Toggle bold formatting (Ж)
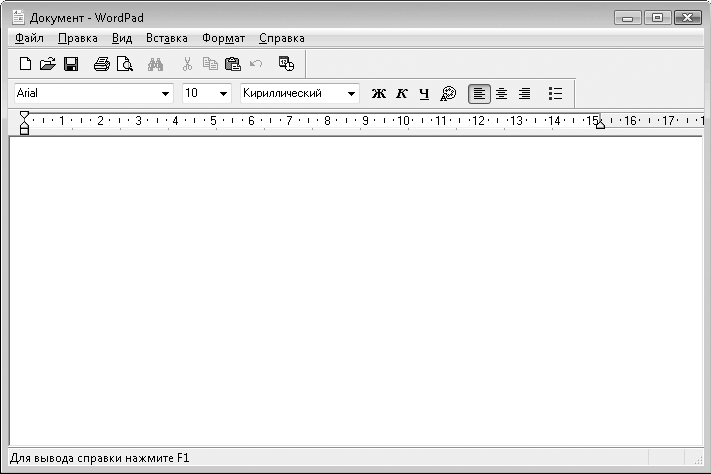Image resolution: width=711 pixels, height=474 pixels. (379, 93)
